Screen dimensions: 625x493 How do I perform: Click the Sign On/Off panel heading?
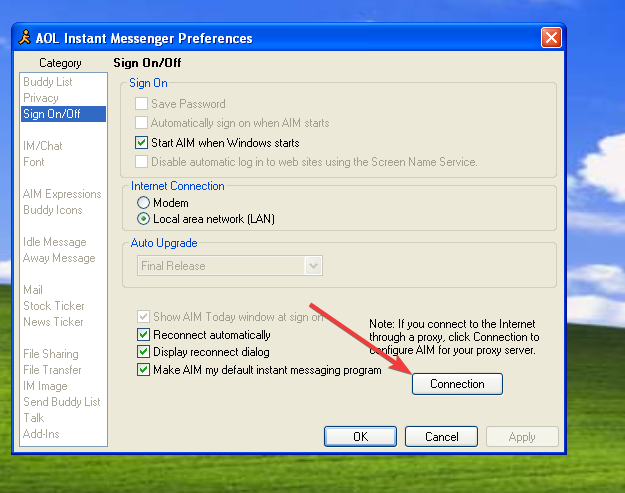147,63
